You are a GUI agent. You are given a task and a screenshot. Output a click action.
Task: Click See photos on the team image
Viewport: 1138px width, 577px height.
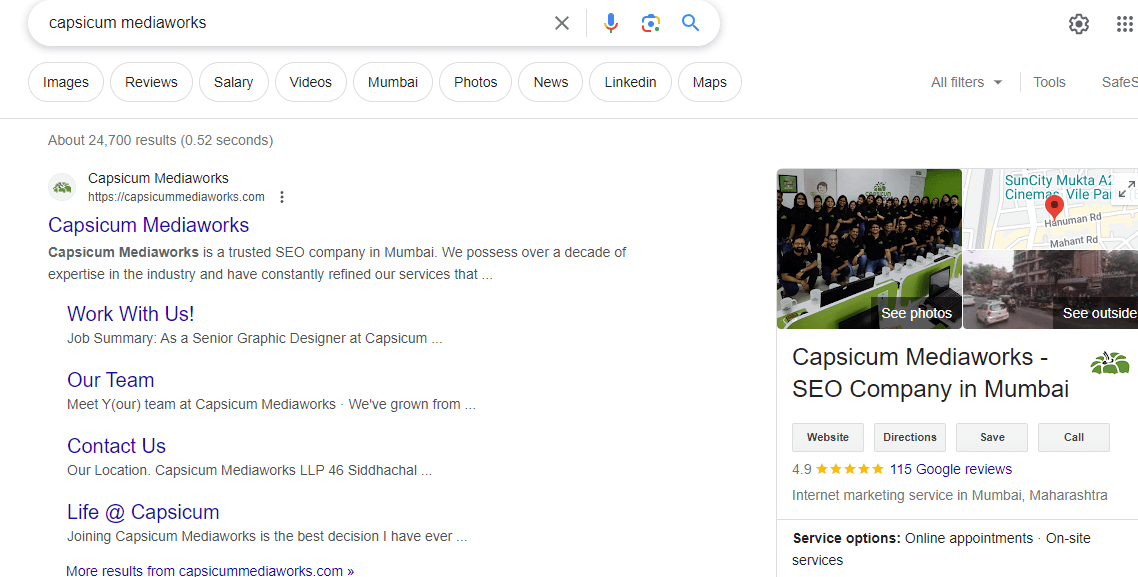[x=916, y=312]
